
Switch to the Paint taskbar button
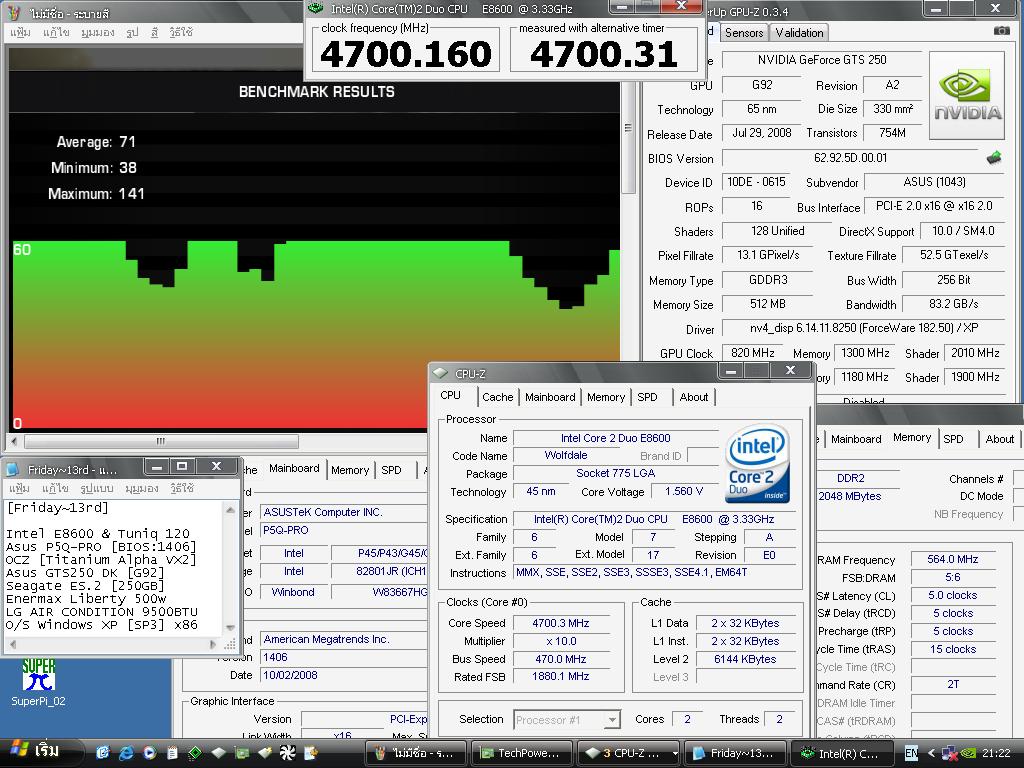pyautogui.click(x=415, y=753)
